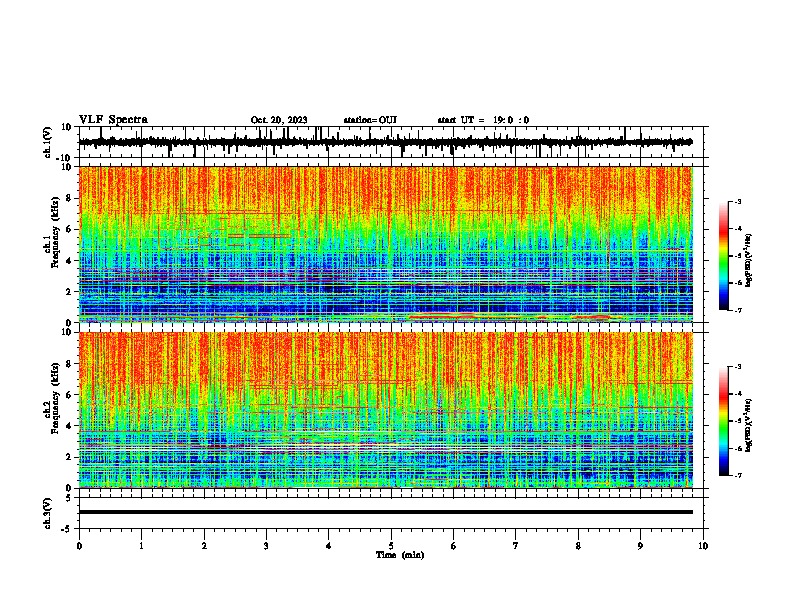
Task: Click the ch.1 spectrogram color scale bar
Action: tap(723, 256)
